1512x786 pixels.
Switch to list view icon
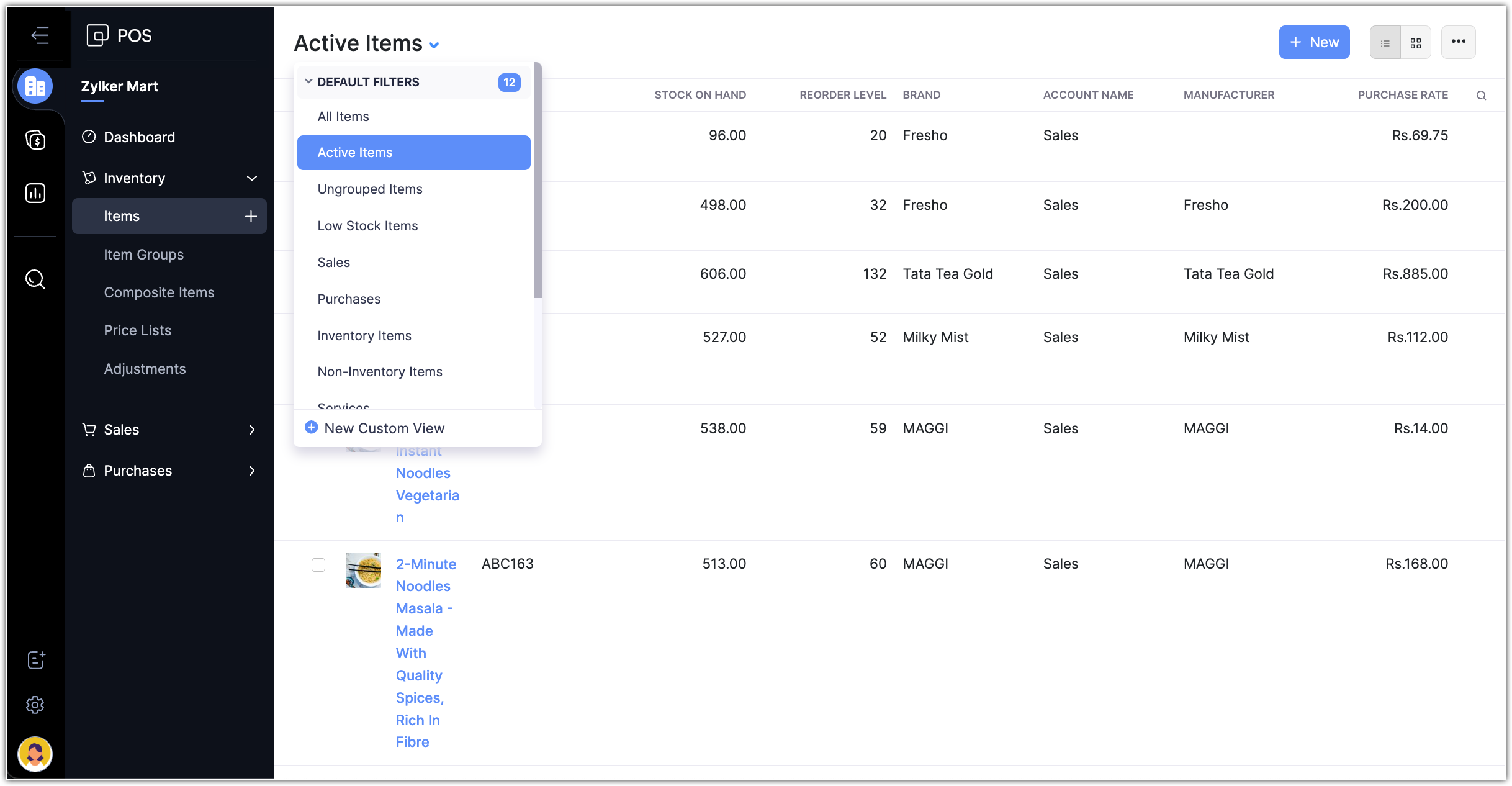click(x=1385, y=43)
